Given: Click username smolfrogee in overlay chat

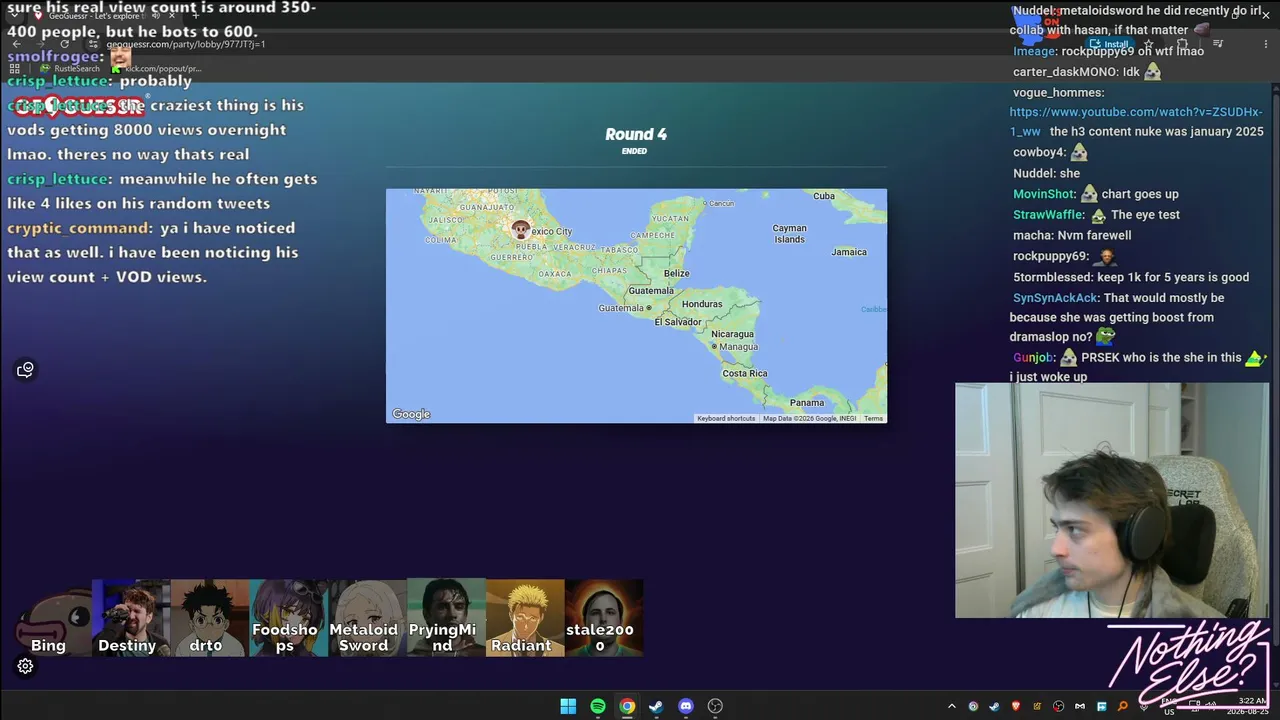Looking at the screenshot, I should click(55, 56).
